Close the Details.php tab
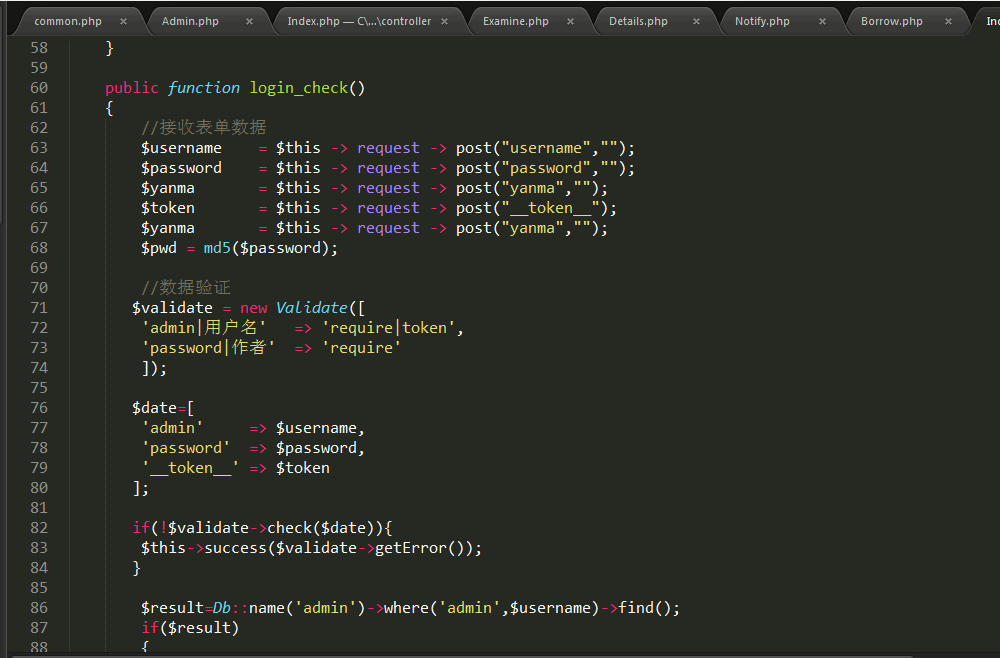Screen dimensions: 1000x658 click(696, 21)
